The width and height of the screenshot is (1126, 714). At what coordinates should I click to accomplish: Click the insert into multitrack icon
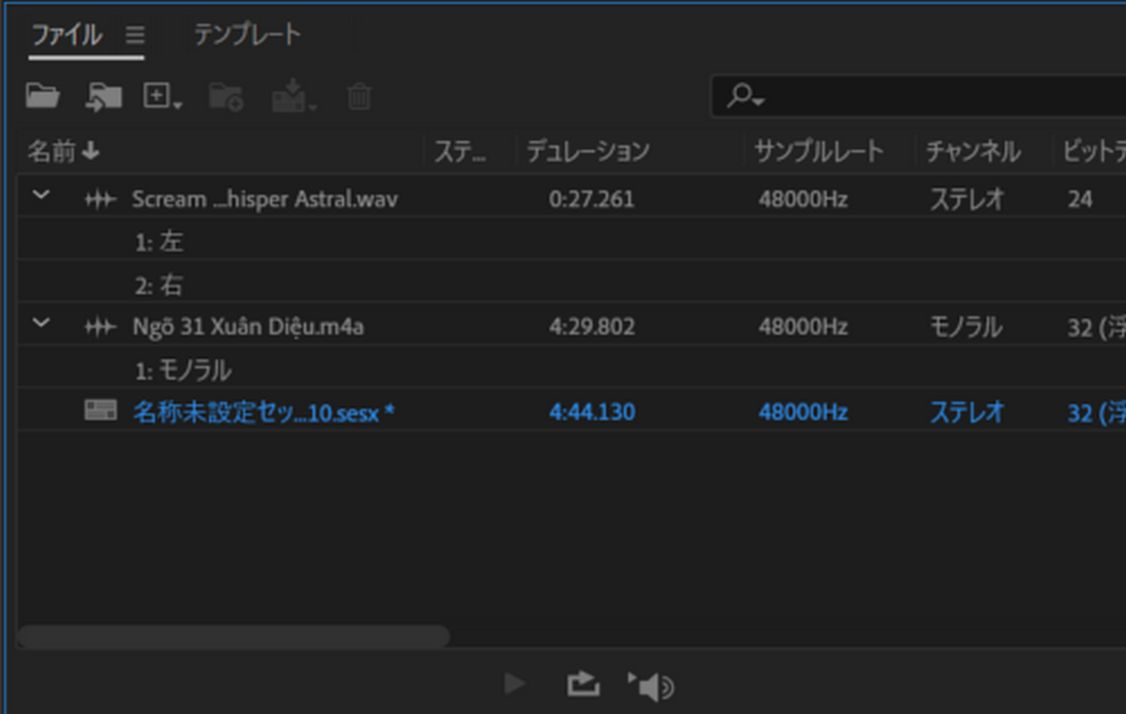click(294, 96)
